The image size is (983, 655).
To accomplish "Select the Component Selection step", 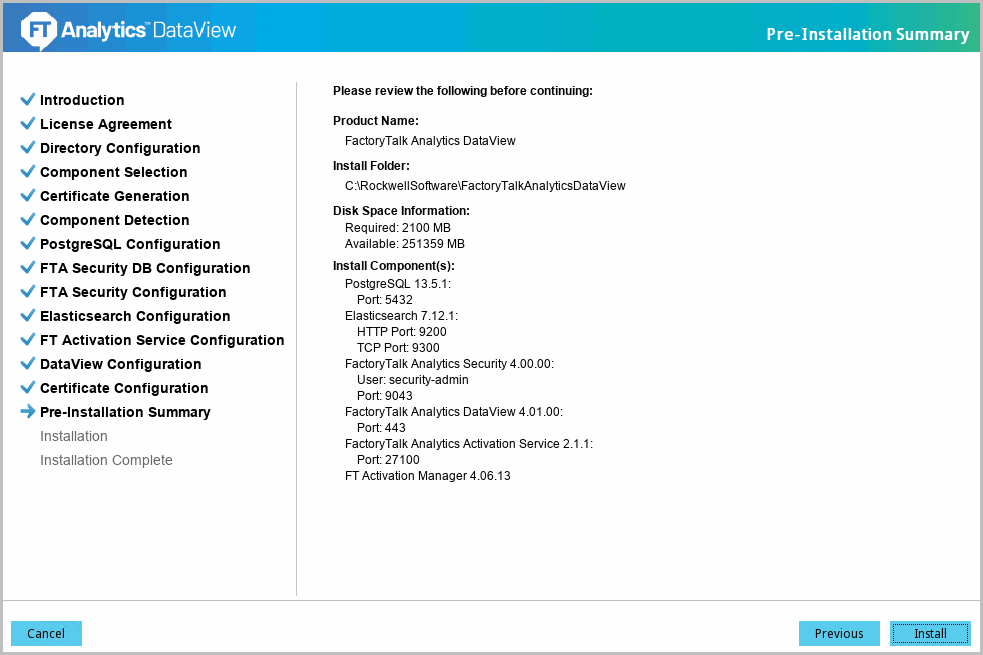I will (x=113, y=172).
